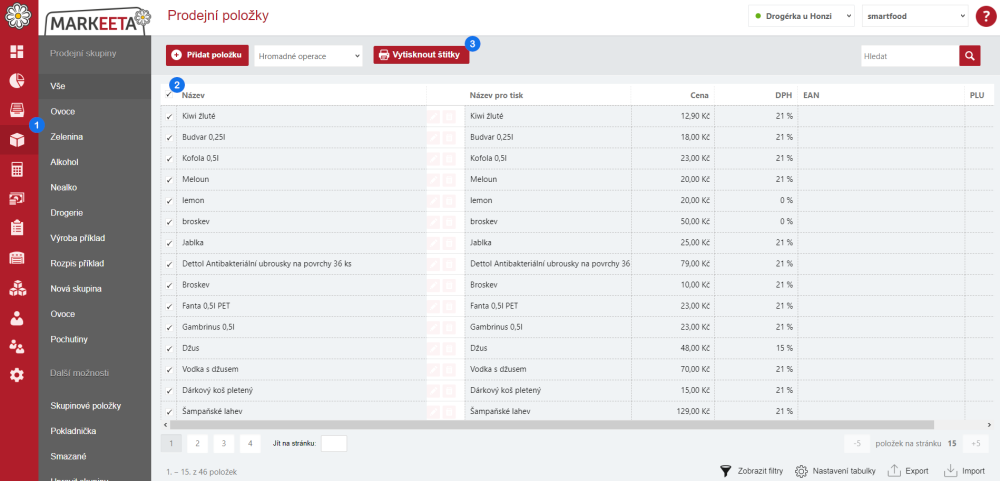1000x481 pixels.
Task: Click the cash drawer icon in sidebar
Action: click(17, 110)
